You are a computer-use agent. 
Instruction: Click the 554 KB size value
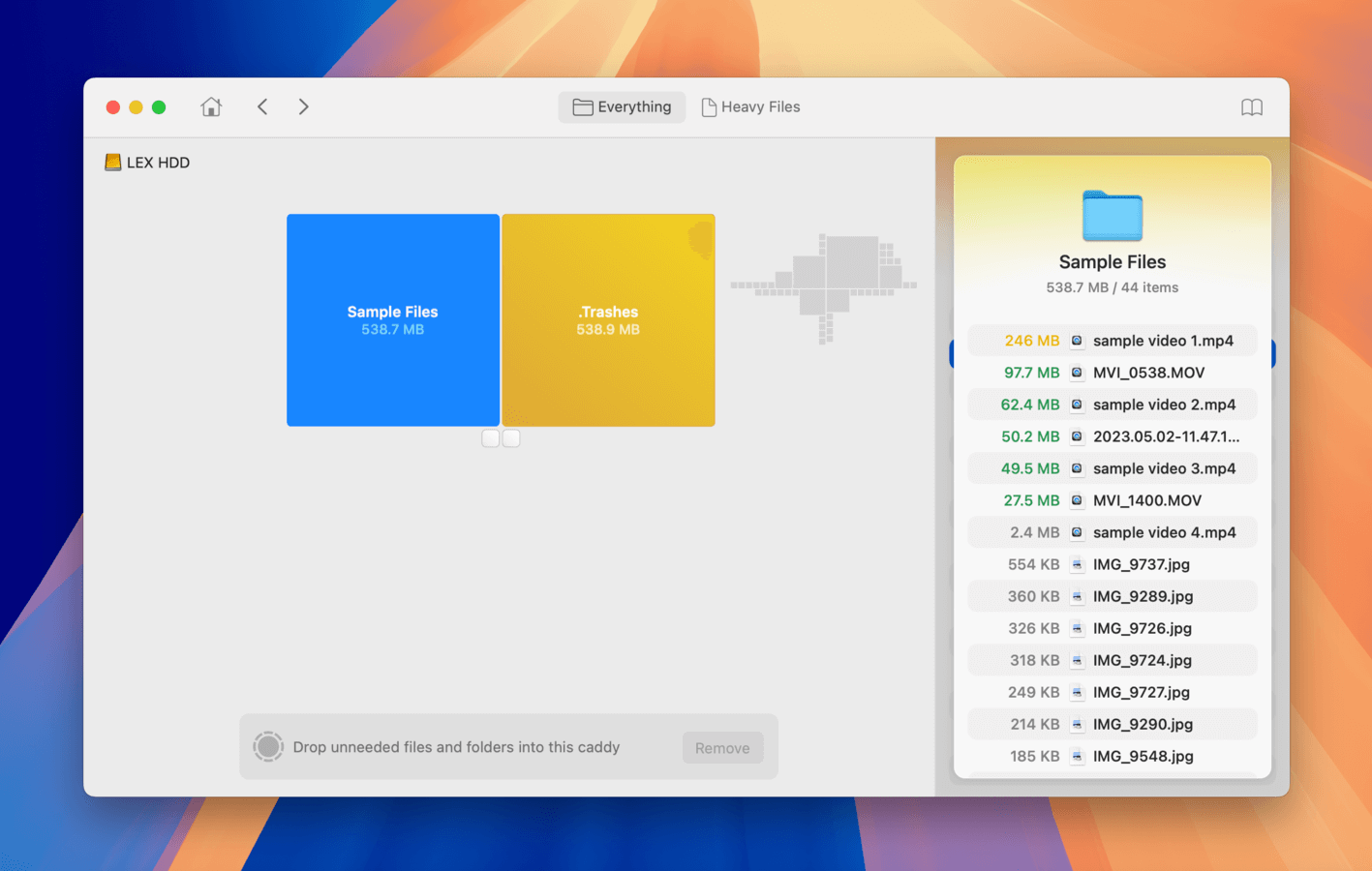(x=1034, y=564)
